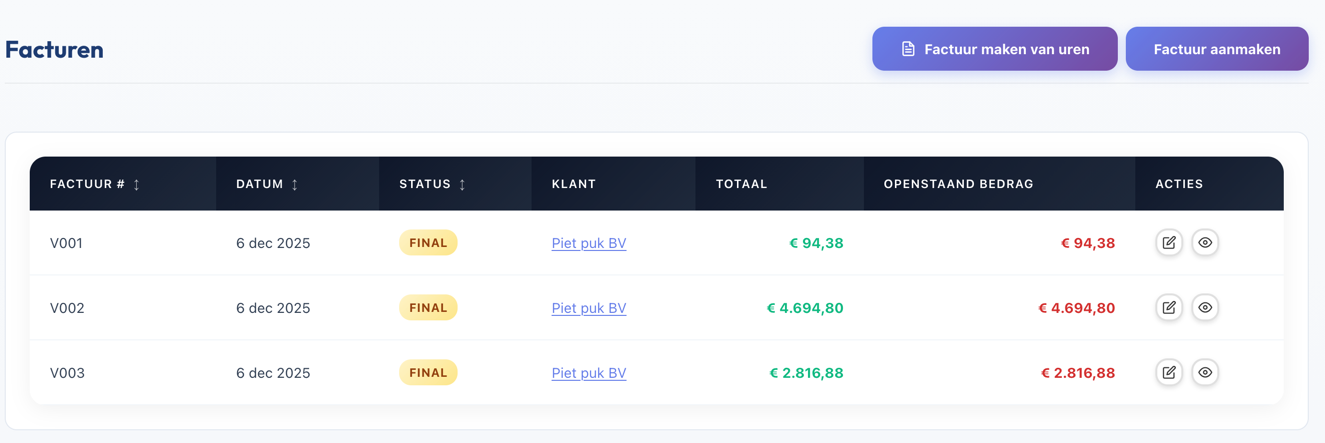Click the FINAL status badge of V003
Screen dimensions: 1325x443
(x=428, y=373)
